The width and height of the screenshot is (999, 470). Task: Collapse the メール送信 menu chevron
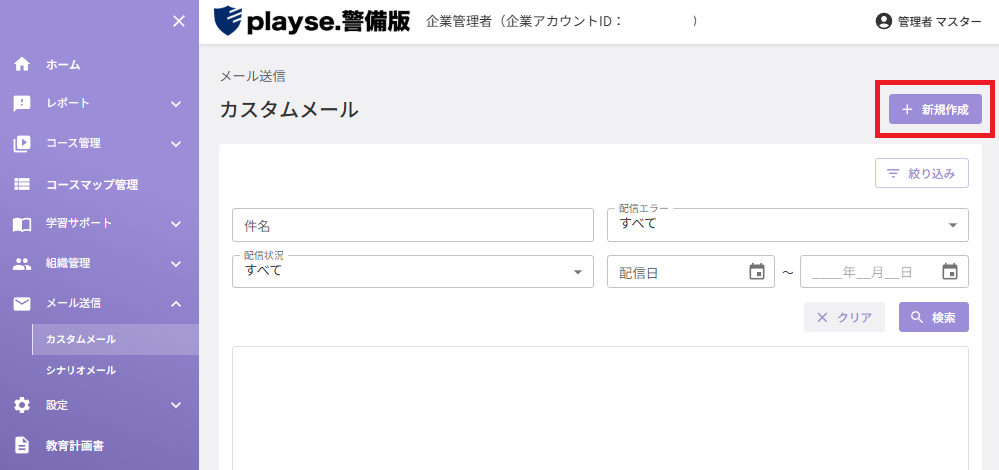click(176, 304)
